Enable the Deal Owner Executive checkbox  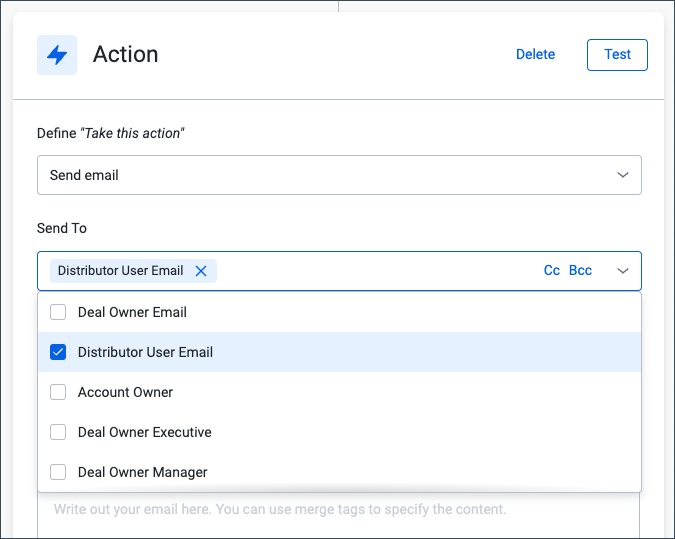click(x=58, y=432)
